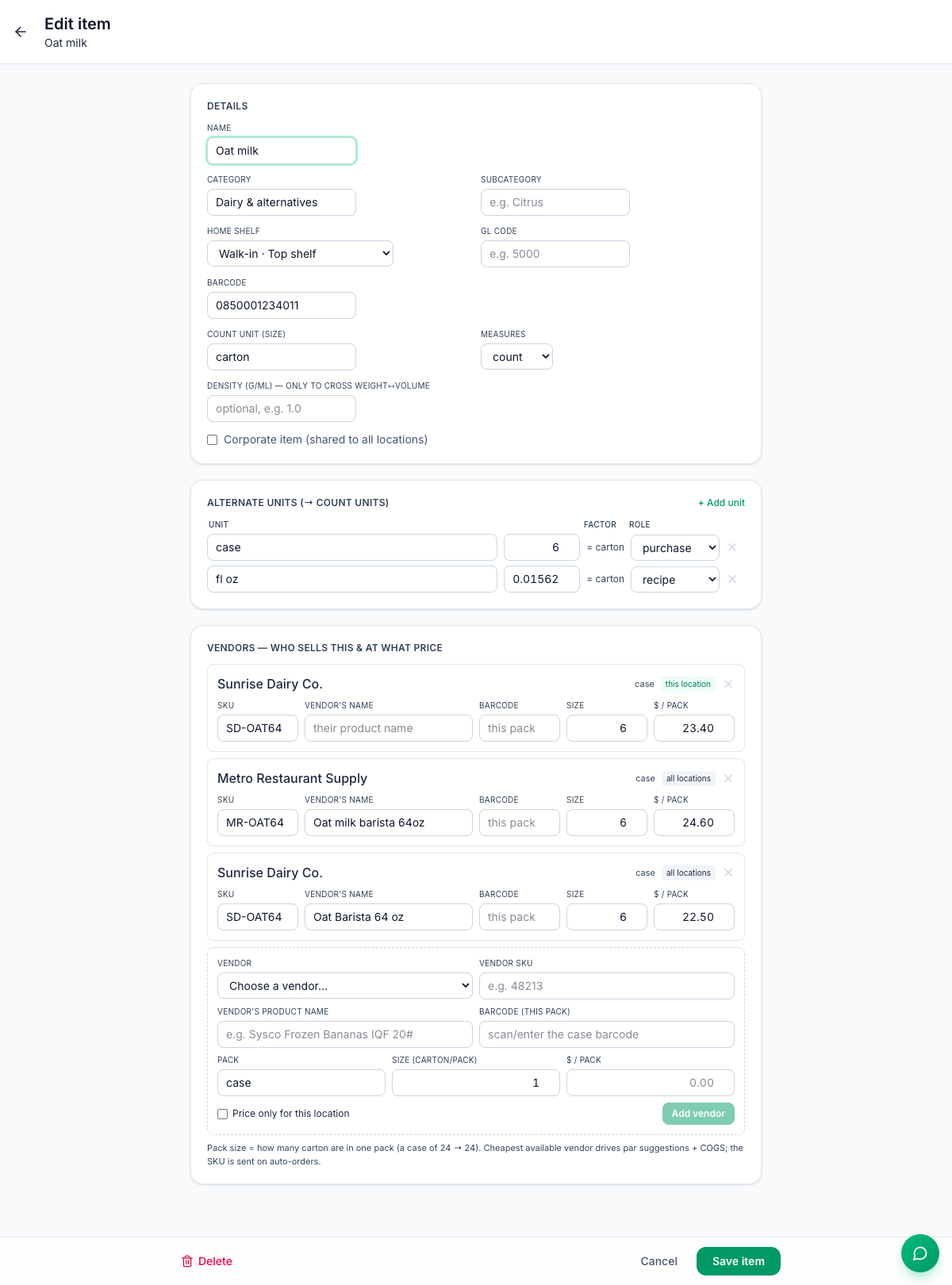
Task: Change role dropdown for case unit
Action: [x=675, y=547]
